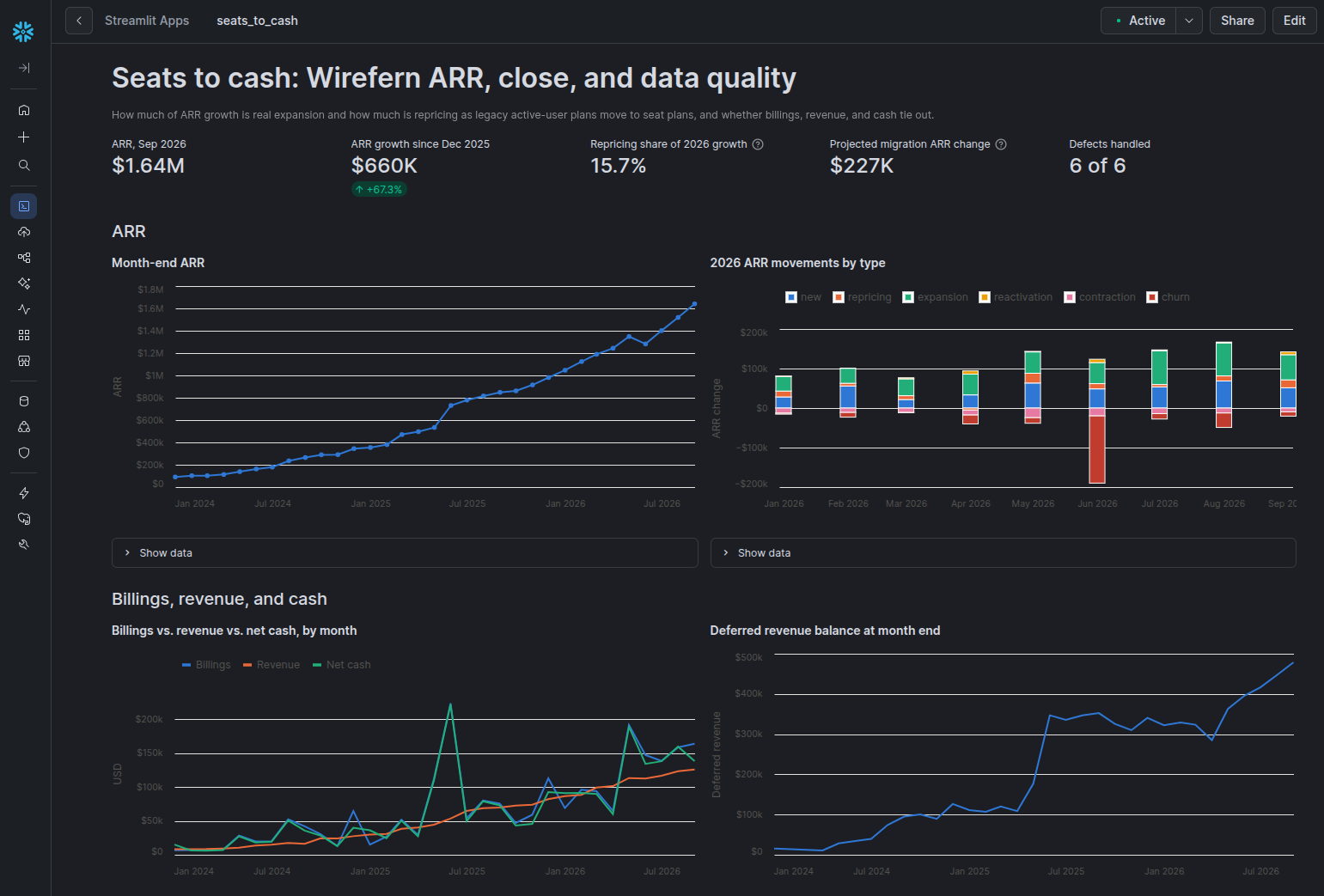Click the cloud upload Ingestion icon
Viewport: 1324px width, 896px height.
click(x=24, y=232)
